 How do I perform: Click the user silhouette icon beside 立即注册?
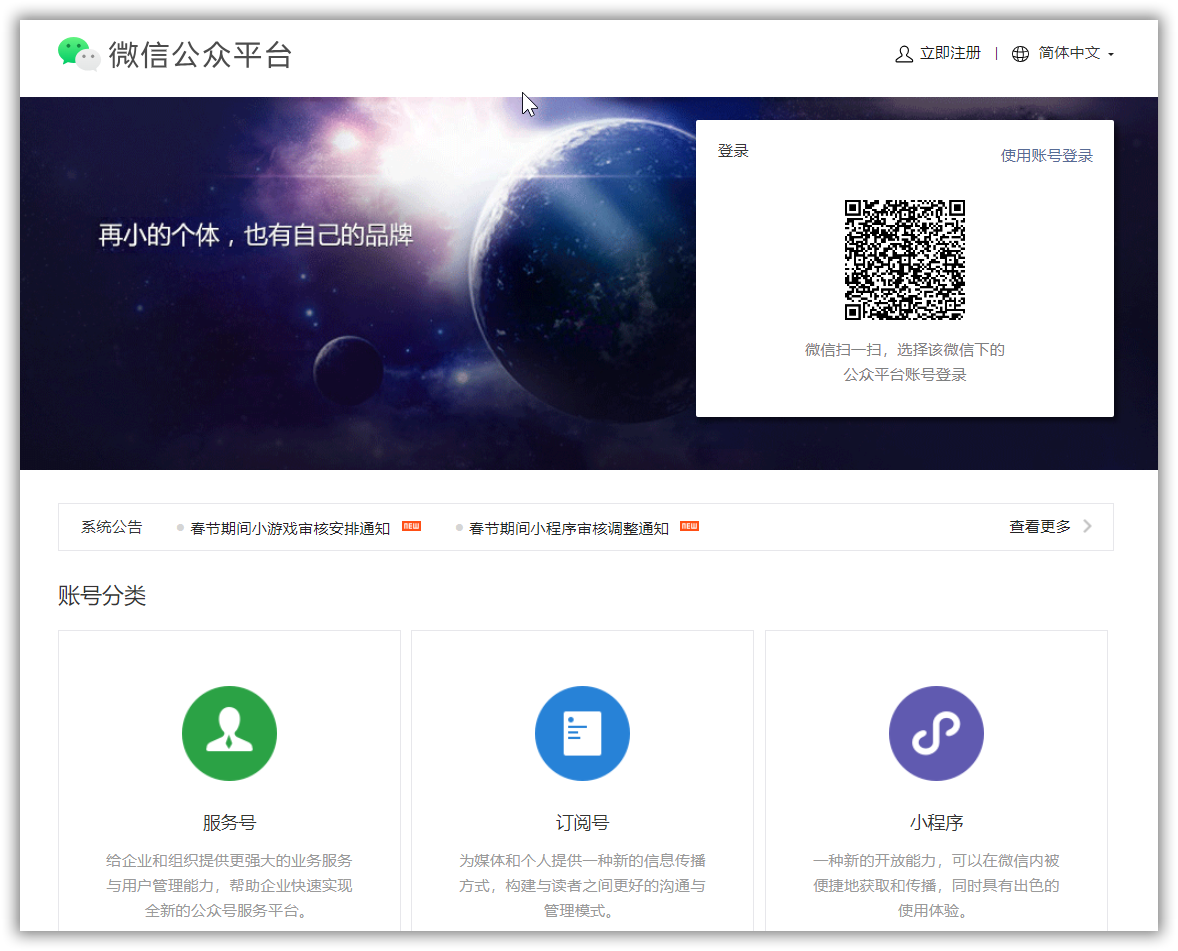pos(904,54)
